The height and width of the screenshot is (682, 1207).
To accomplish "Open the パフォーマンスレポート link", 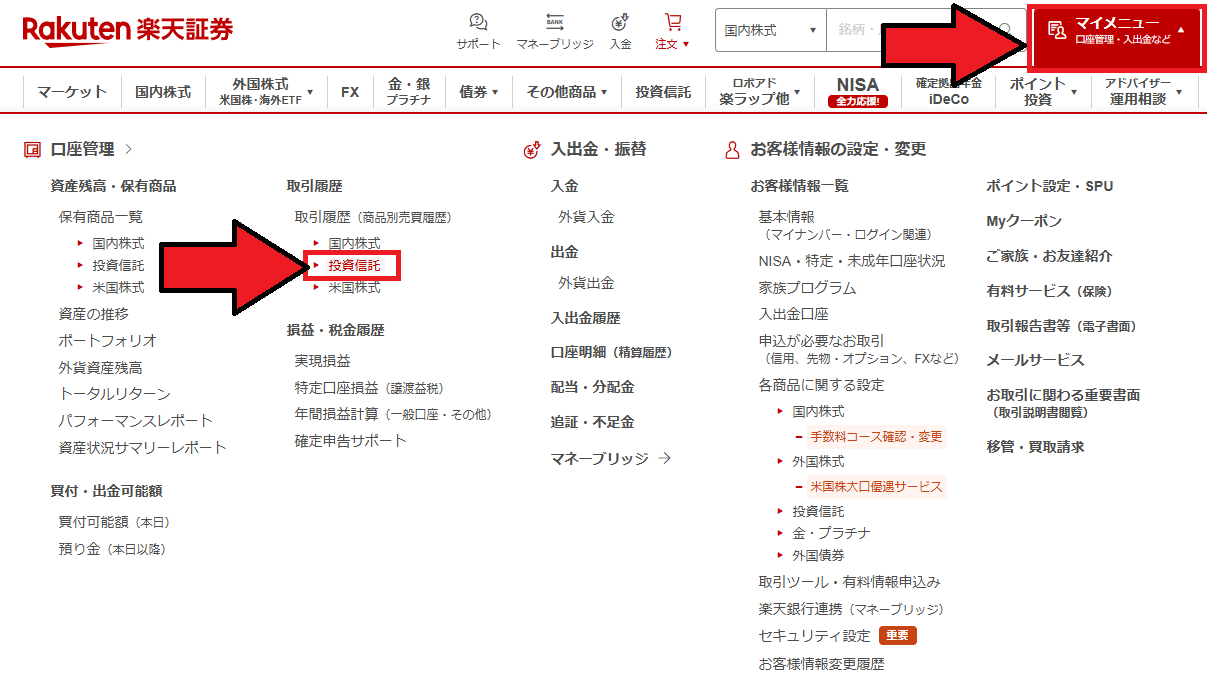I will point(136,421).
